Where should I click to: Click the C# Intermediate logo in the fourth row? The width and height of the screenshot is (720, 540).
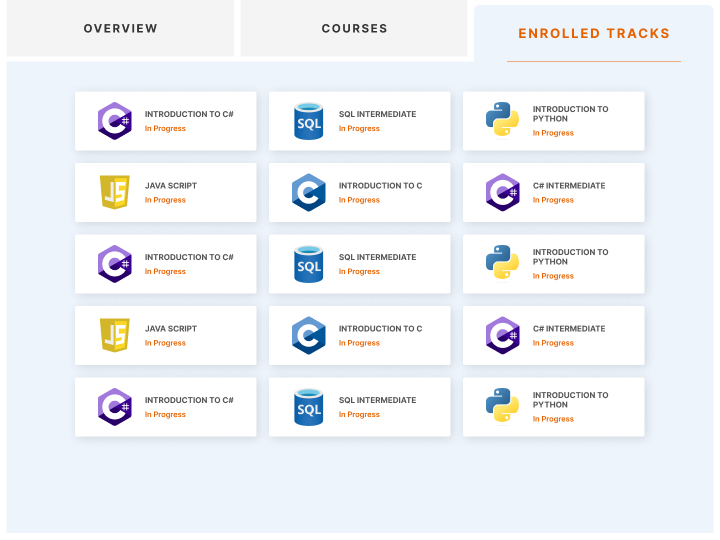503,335
